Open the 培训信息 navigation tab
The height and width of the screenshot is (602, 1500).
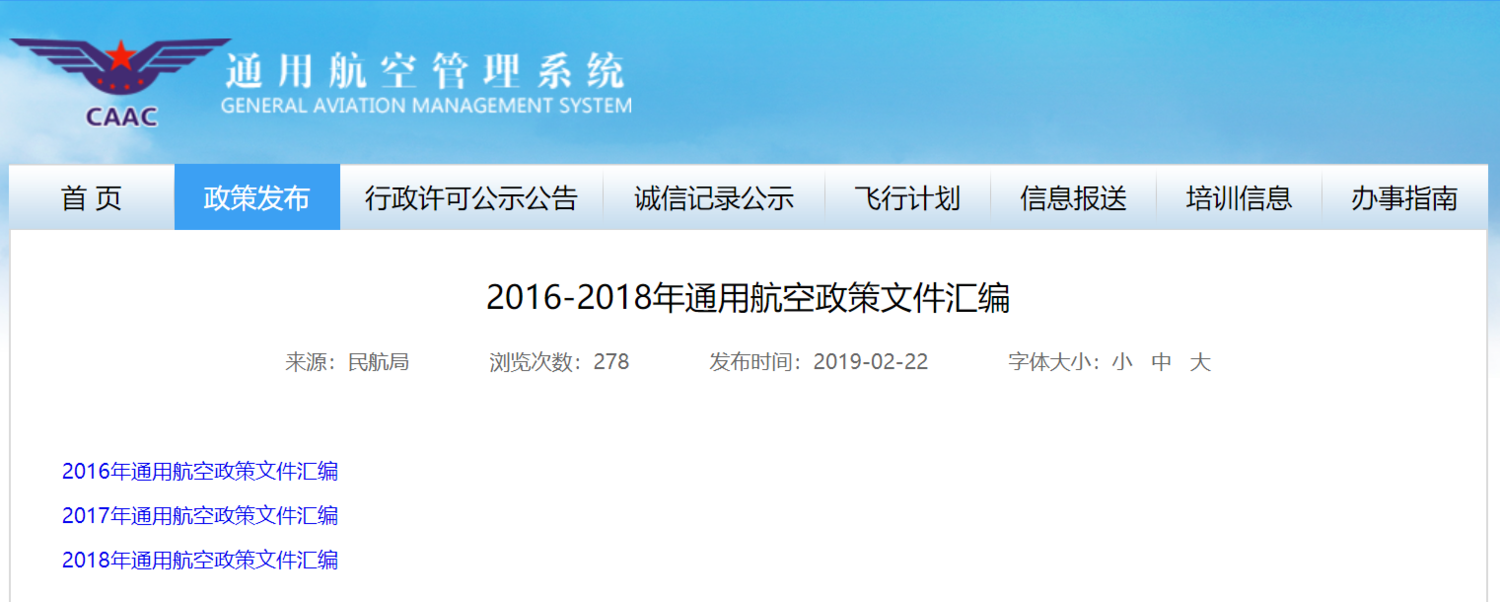click(x=1239, y=198)
